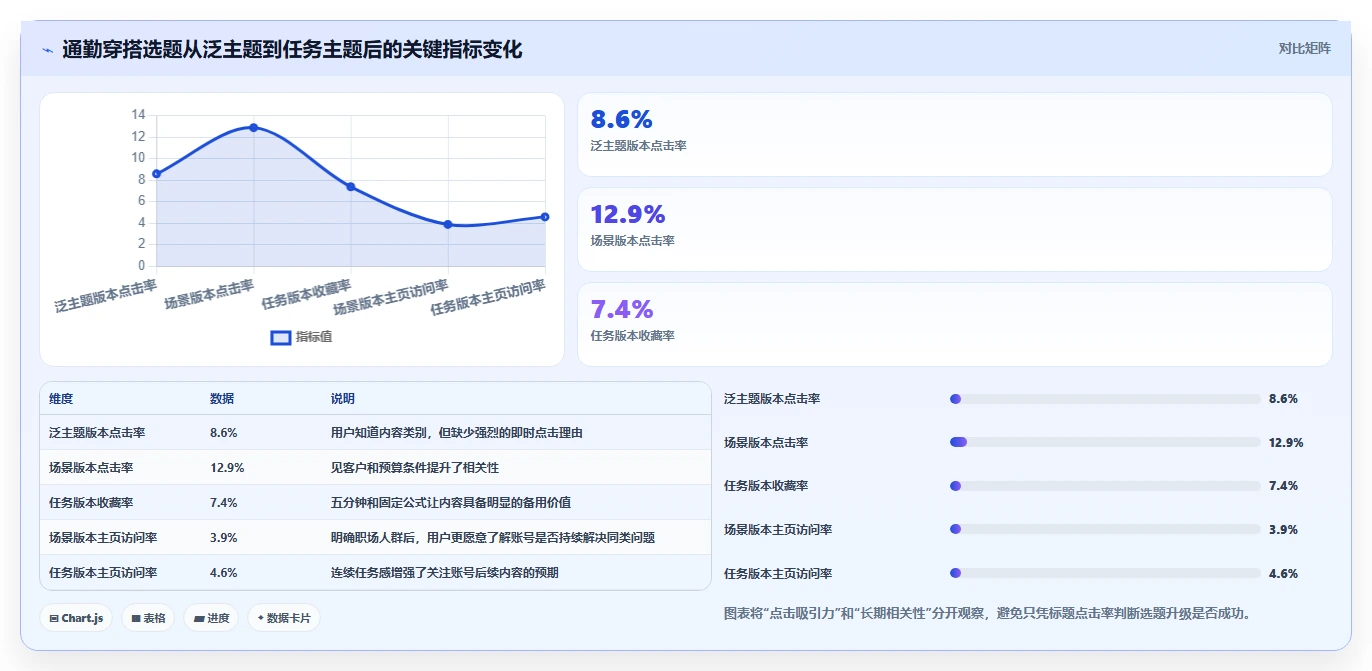The height and width of the screenshot is (671, 1372).
Task: Click the 3.9% value beside progress bar
Action: (1283, 529)
